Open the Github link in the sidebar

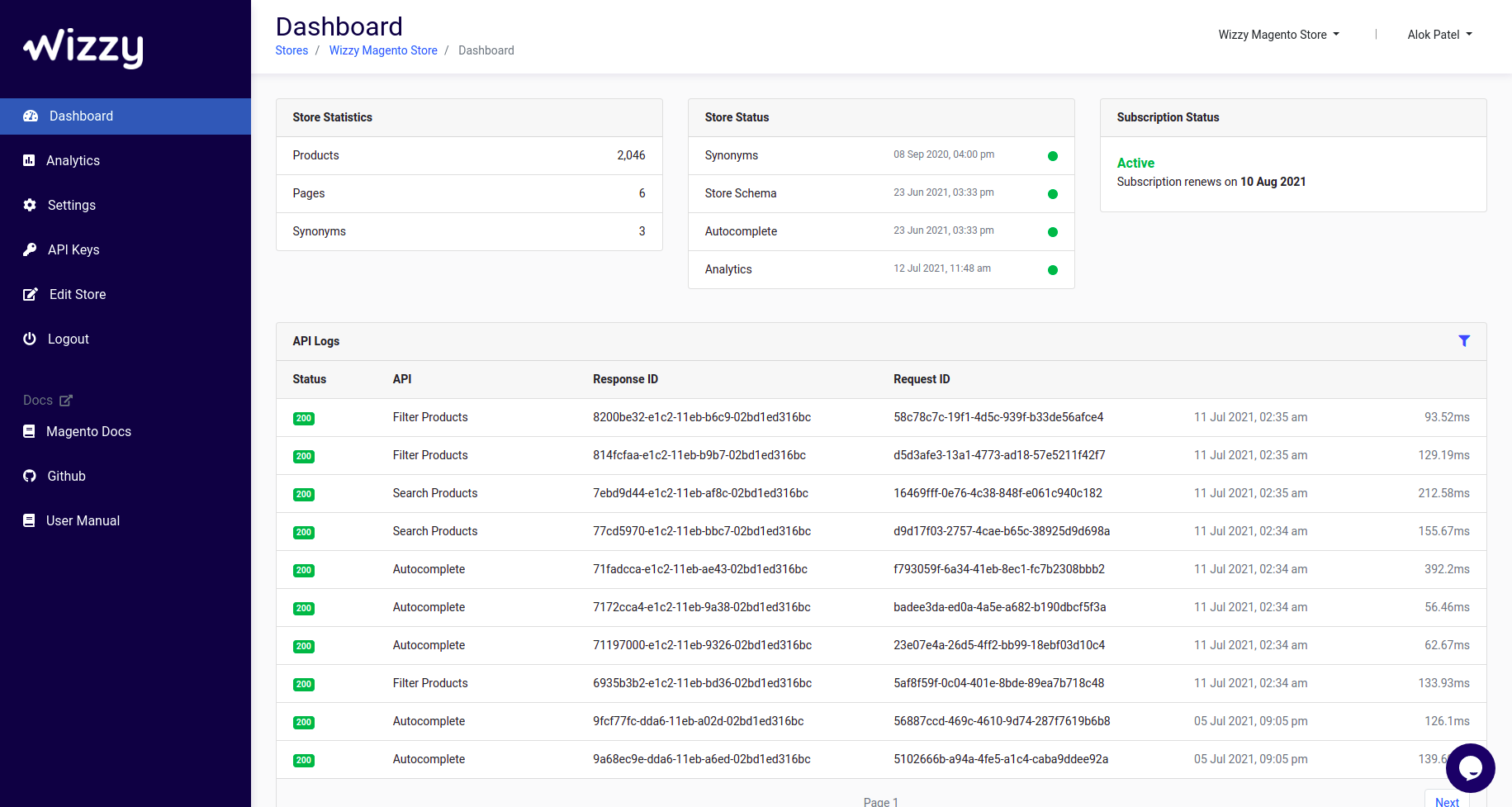pos(66,476)
